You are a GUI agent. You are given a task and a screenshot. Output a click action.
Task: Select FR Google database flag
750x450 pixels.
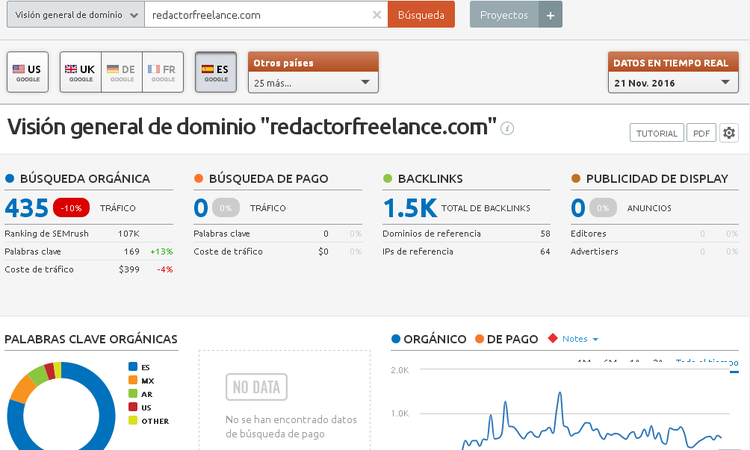tap(163, 72)
